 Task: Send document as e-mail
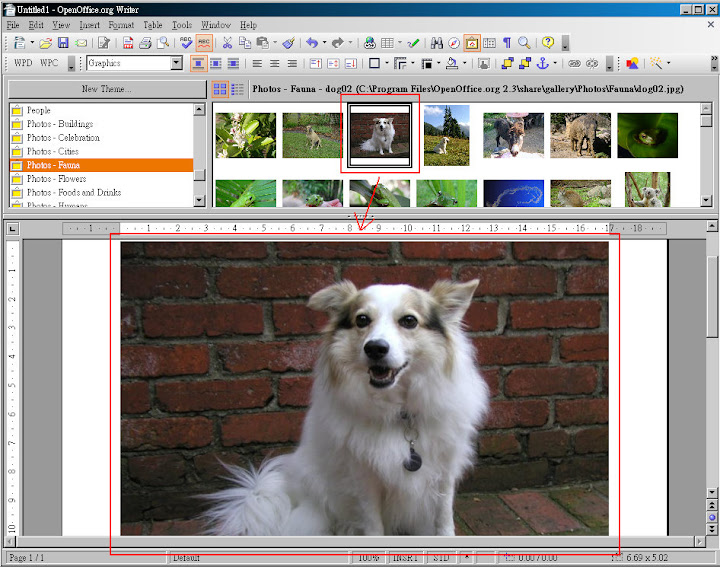pos(81,43)
